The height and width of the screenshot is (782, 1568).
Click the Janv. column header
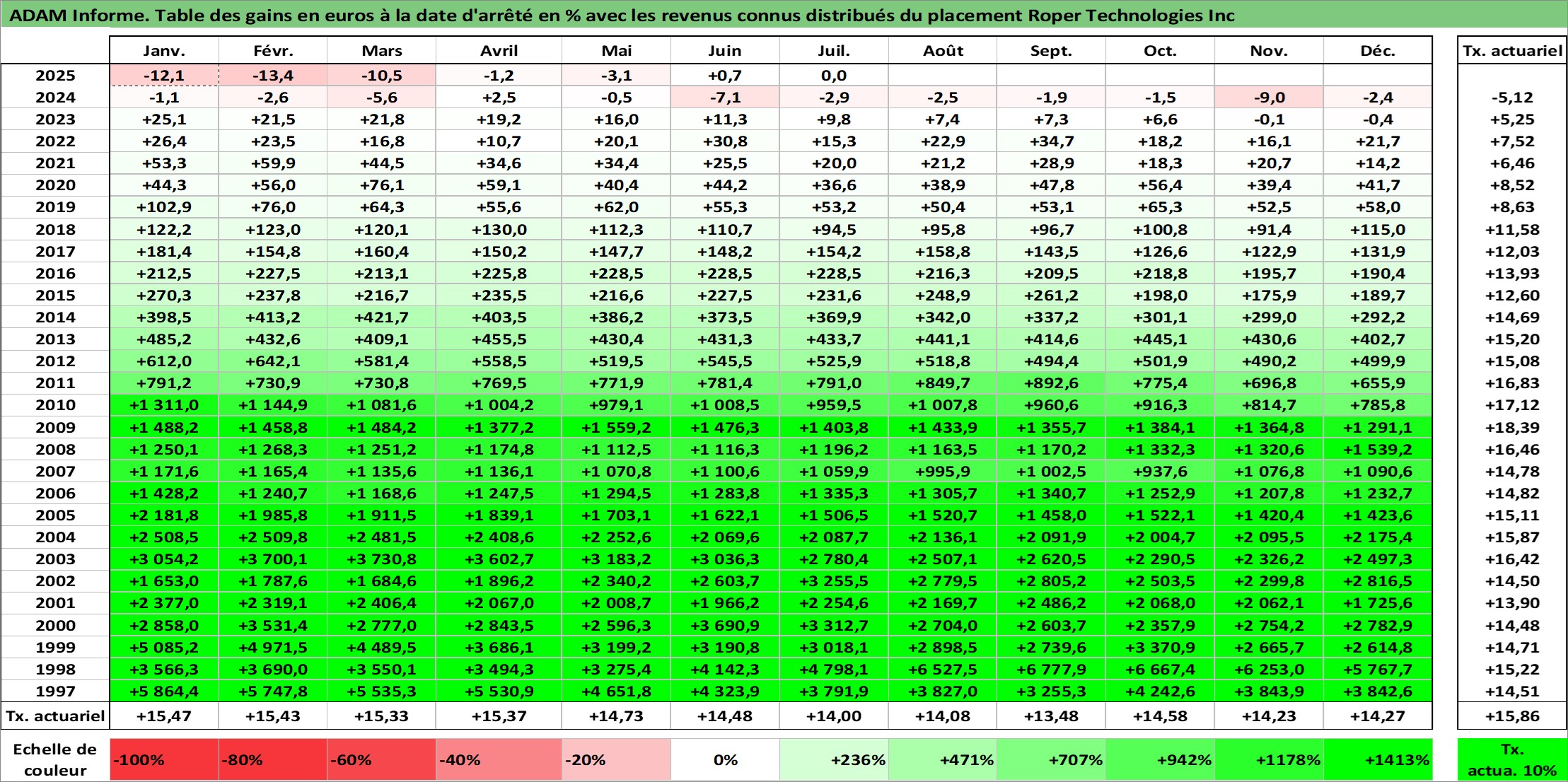[164, 50]
